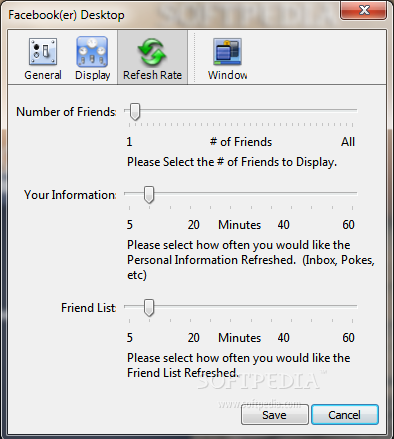This screenshot has width=394, height=439.
Task: Open the General settings switch icon
Action: (x=43, y=51)
